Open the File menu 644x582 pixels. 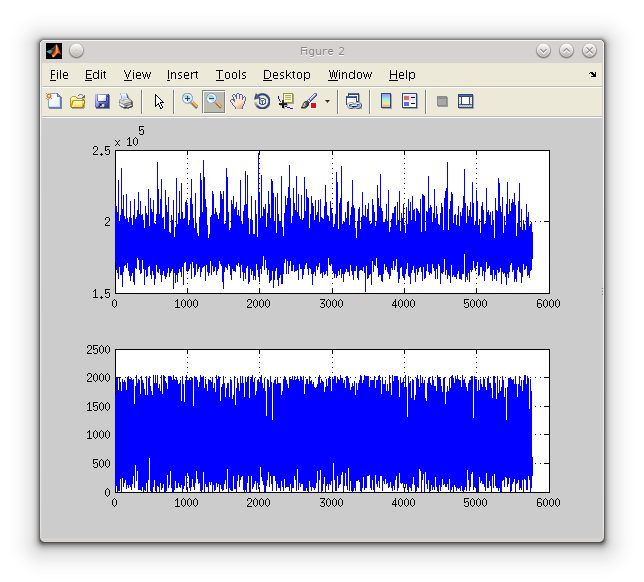click(x=59, y=75)
